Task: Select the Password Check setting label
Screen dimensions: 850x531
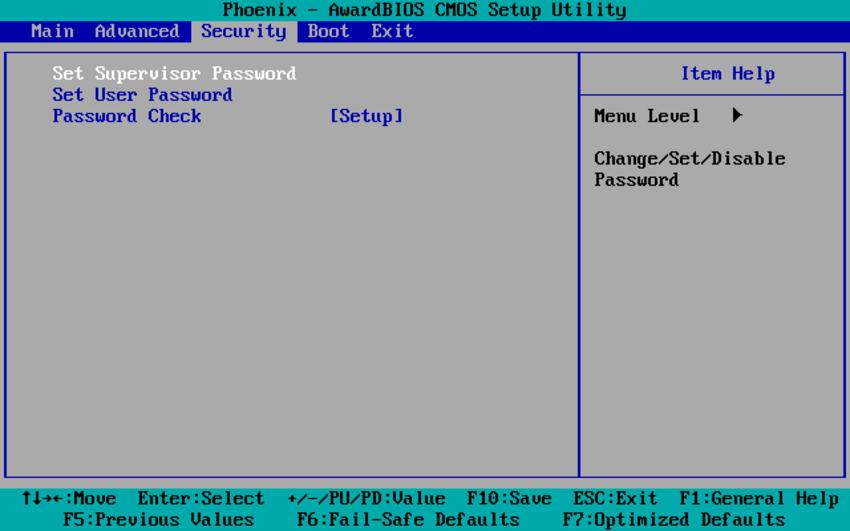Action: (x=127, y=116)
